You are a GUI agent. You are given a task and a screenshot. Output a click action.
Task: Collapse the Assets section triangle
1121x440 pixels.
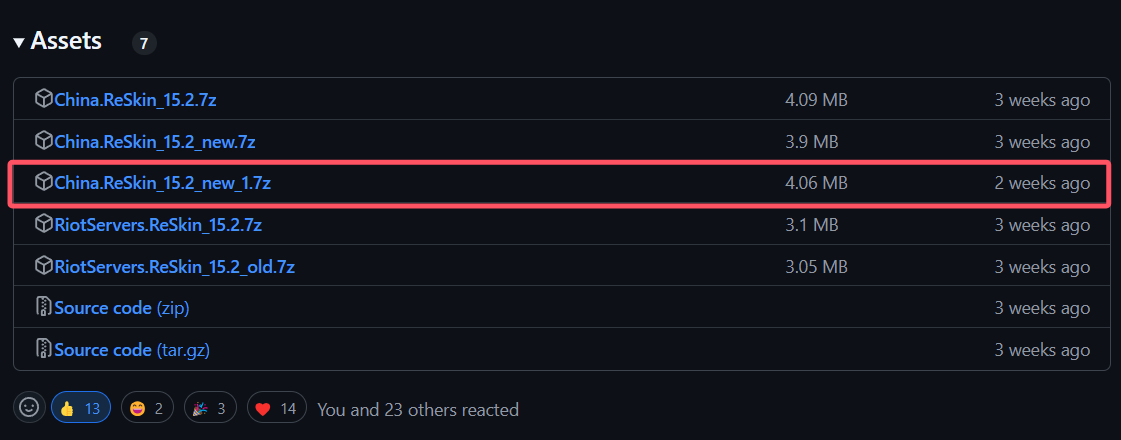pyautogui.click(x=19, y=42)
